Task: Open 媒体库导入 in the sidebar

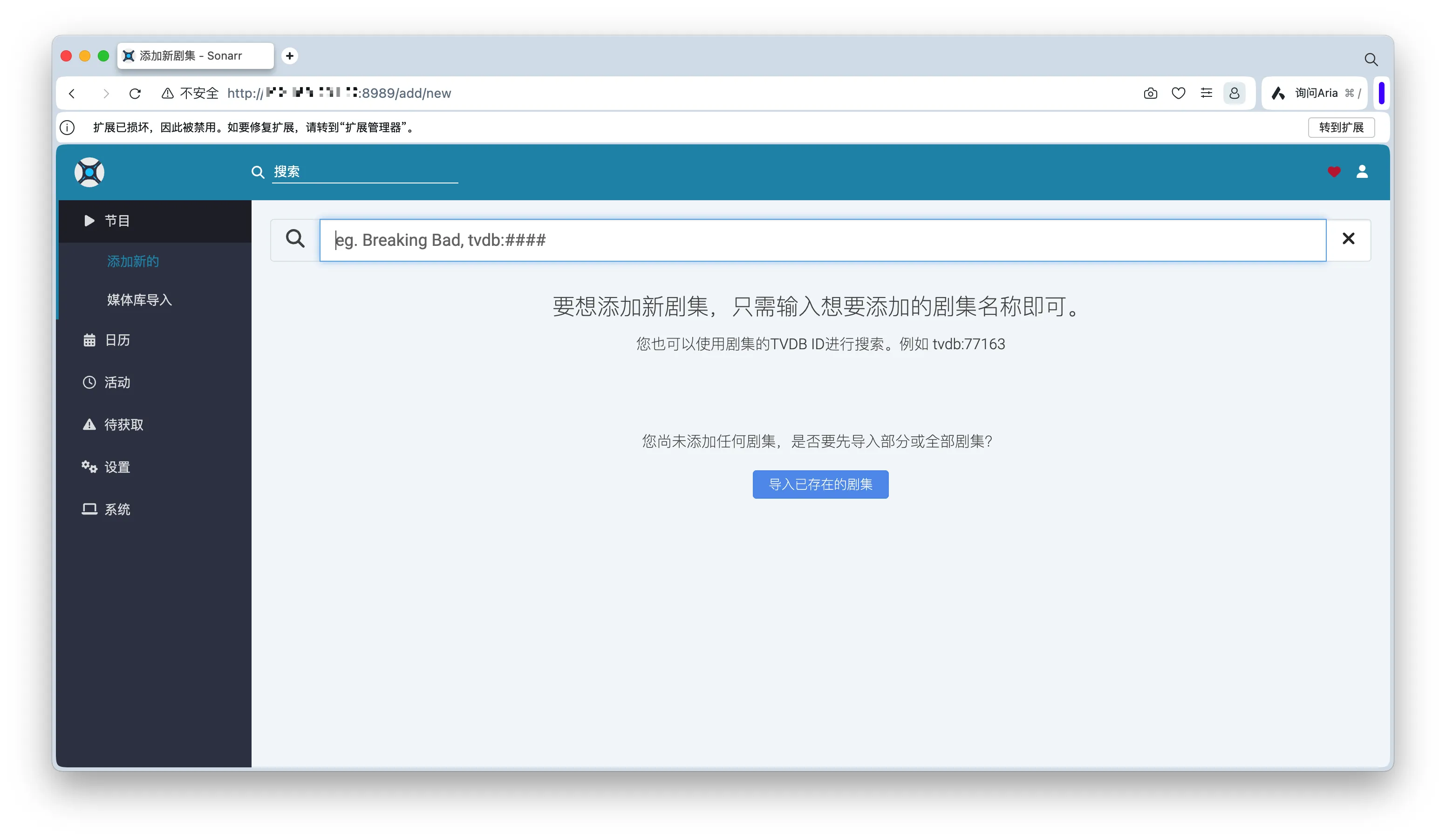Action: [x=139, y=300]
